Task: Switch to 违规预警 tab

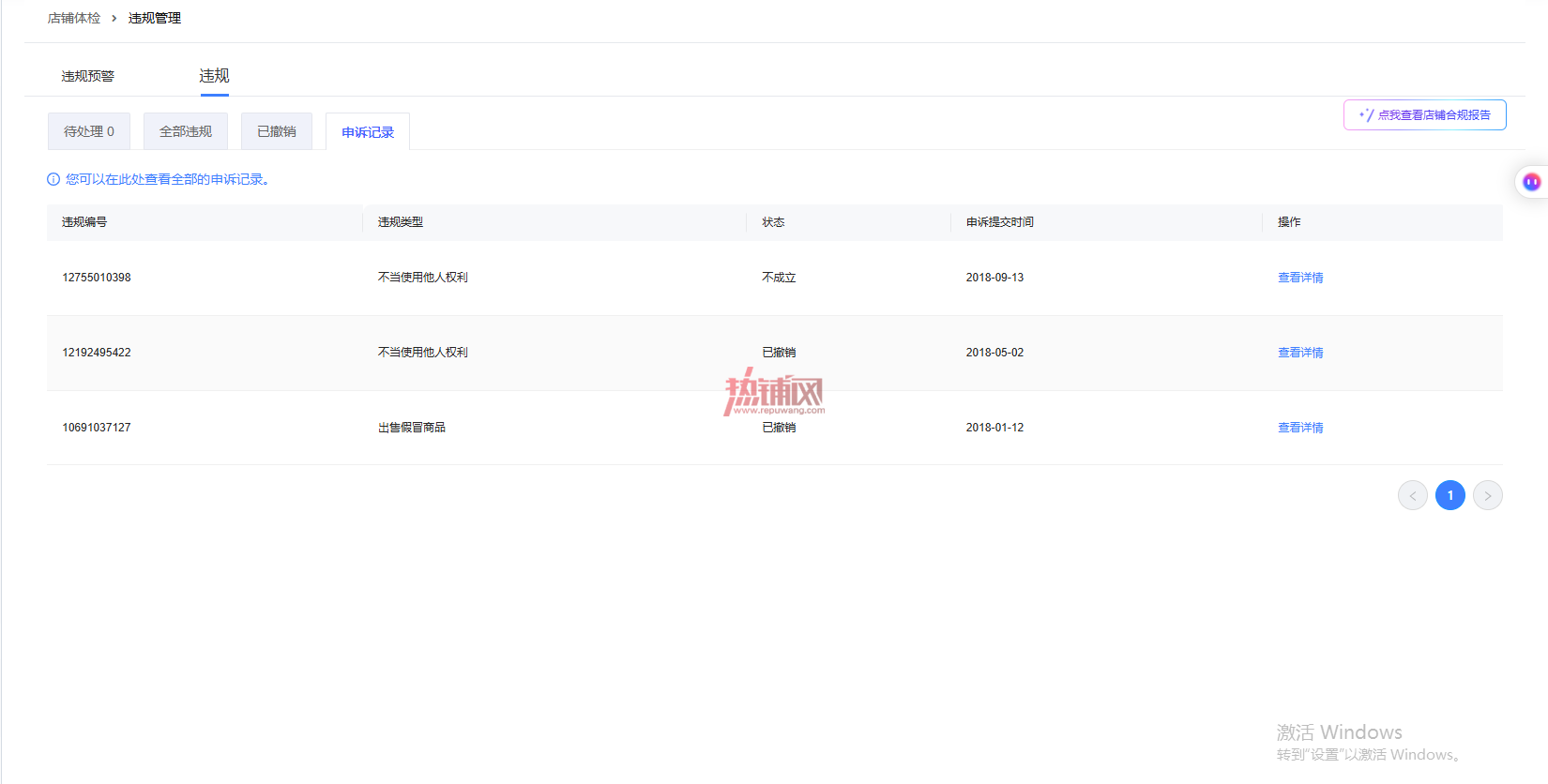Action: pyautogui.click(x=87, y=76)
